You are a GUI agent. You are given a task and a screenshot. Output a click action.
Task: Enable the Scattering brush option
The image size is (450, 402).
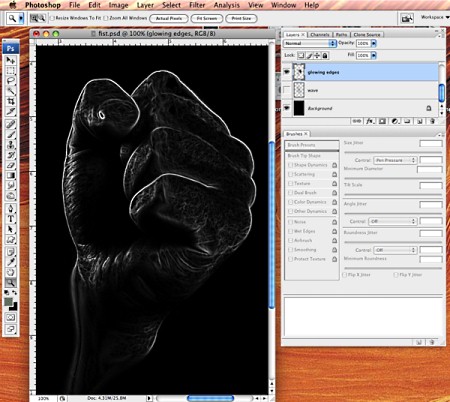290,174
